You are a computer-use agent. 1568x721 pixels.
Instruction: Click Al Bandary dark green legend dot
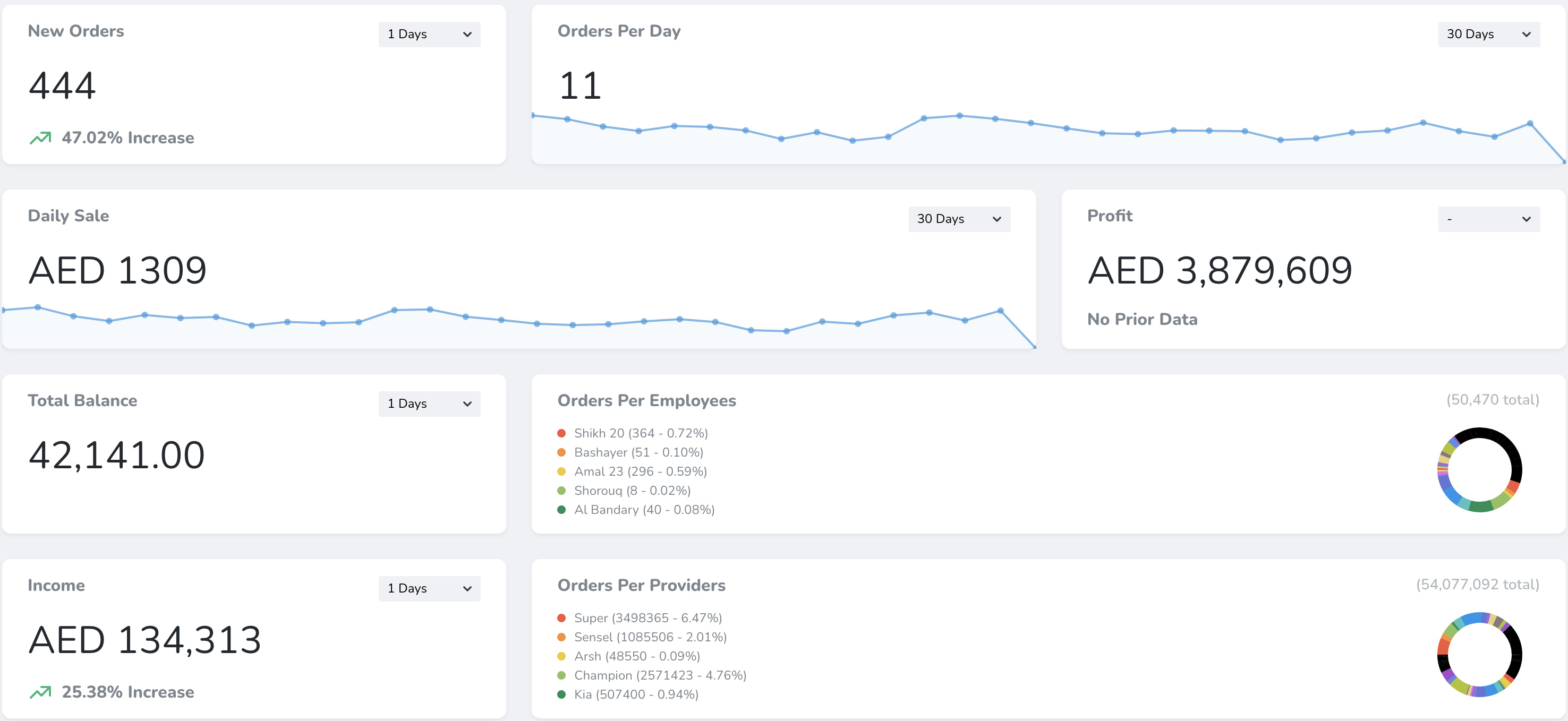point(561,510)
